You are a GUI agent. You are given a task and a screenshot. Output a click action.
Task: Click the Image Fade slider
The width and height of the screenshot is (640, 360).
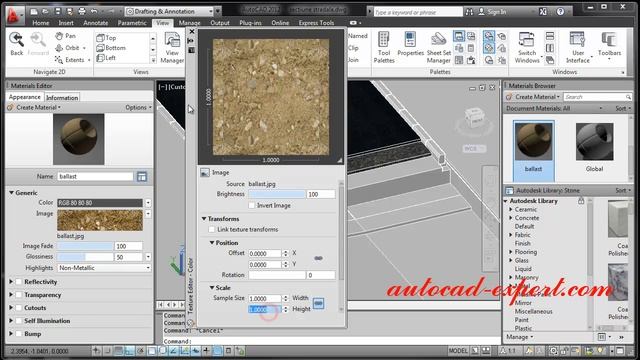point(85,246)
